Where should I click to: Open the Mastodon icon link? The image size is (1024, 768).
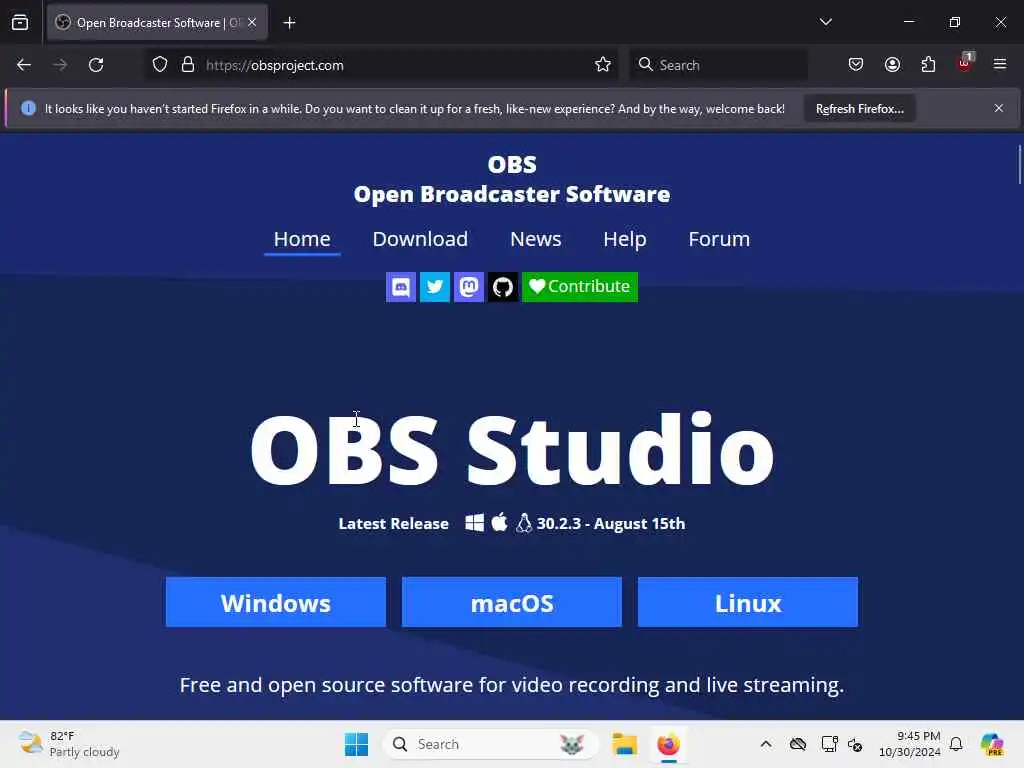click(468, 287)
